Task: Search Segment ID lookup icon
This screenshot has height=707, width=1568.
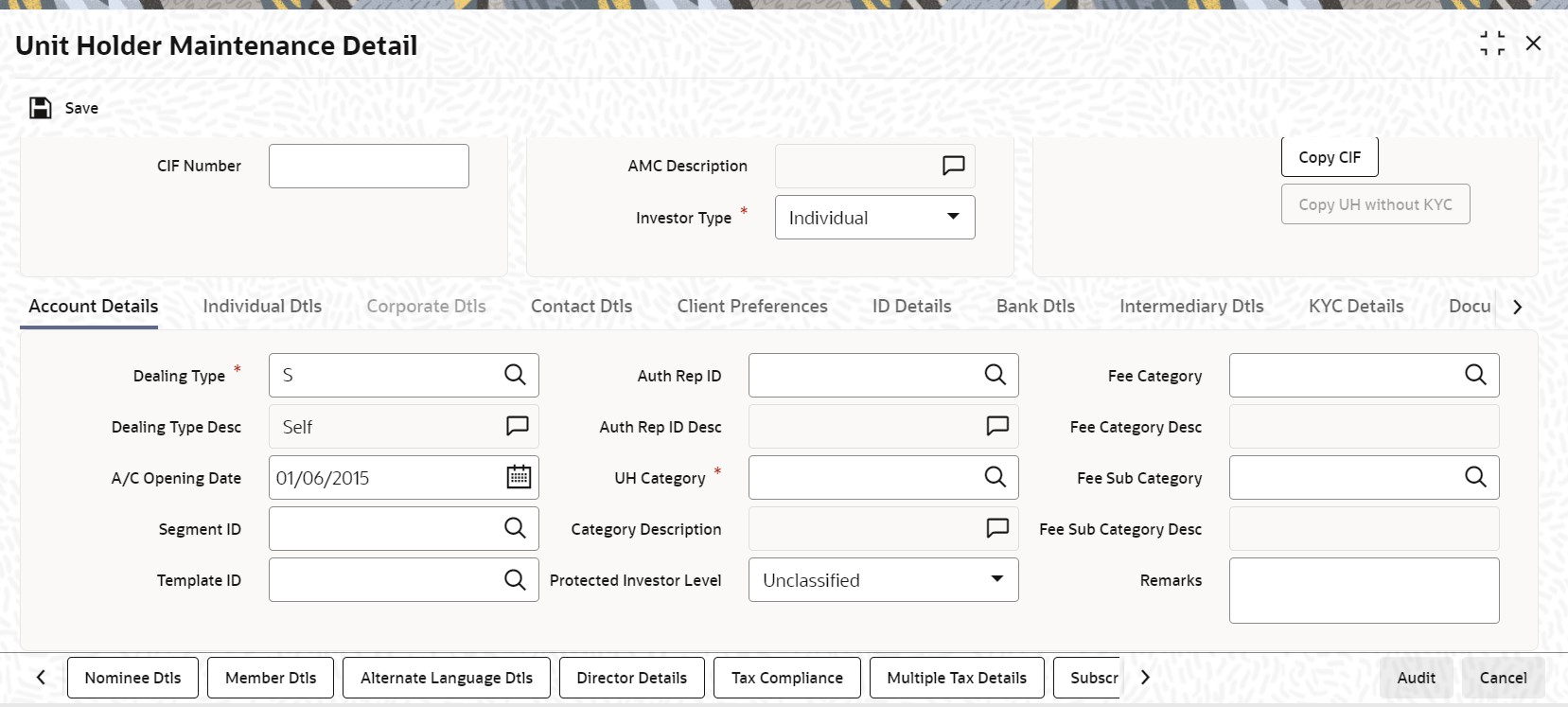Action: coord(515,528)
